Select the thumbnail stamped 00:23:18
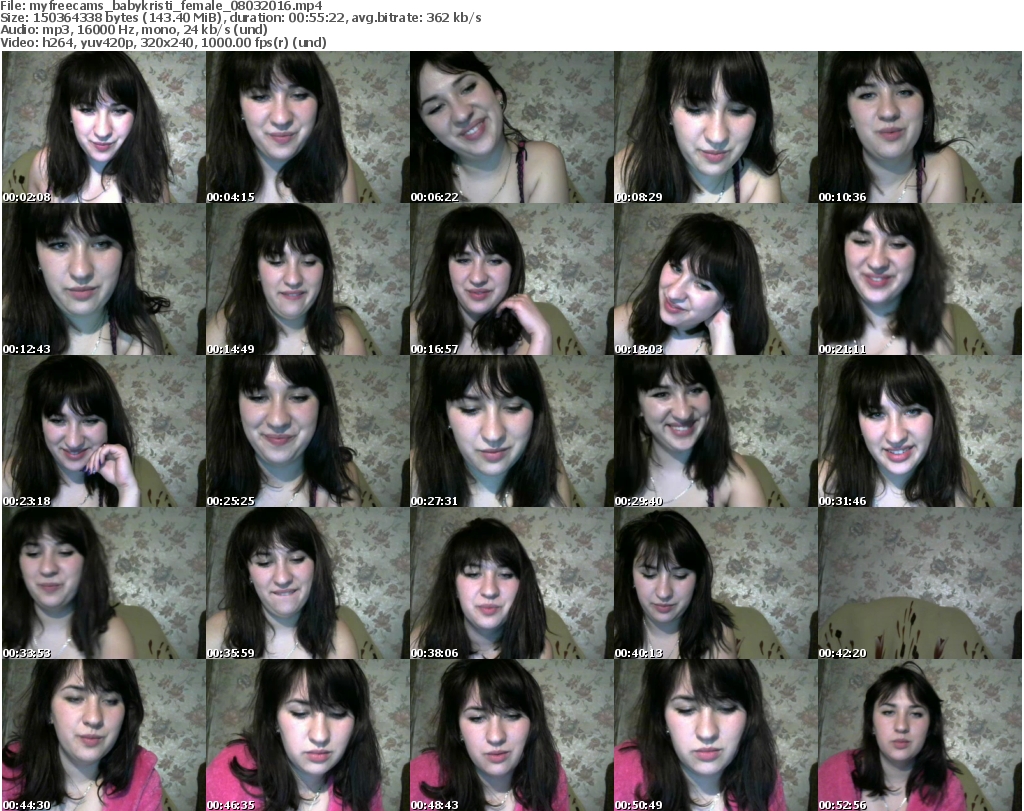Image resolution: width=1024 pixels, height=811 pixels. pyautogui.click(x=104, y=432)
